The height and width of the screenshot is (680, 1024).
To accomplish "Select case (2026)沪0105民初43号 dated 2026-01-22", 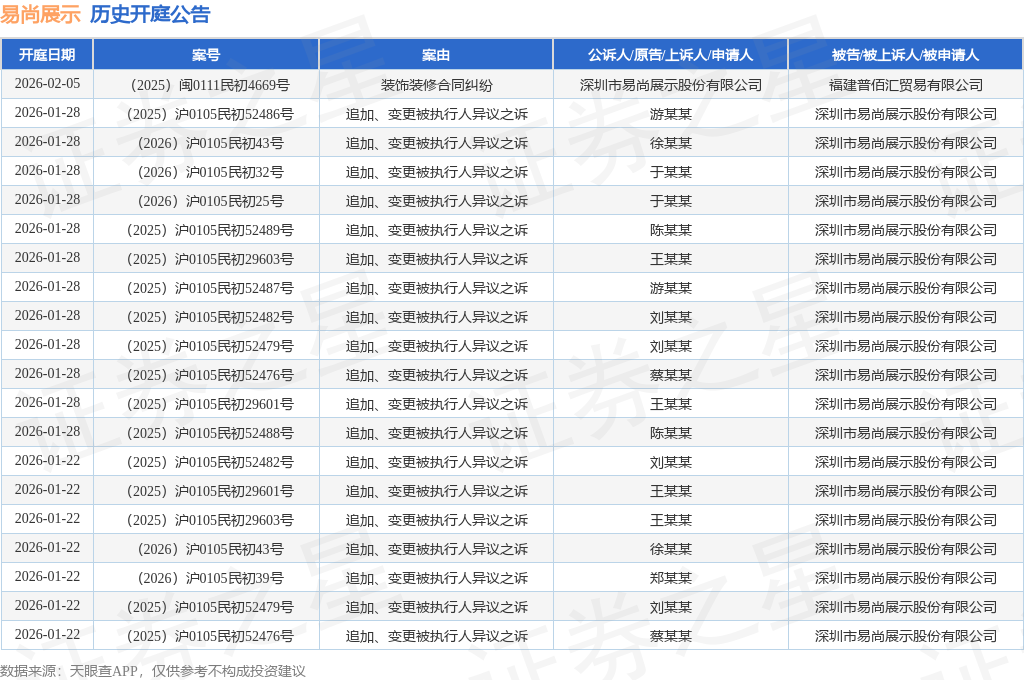I will click(206, 549).
